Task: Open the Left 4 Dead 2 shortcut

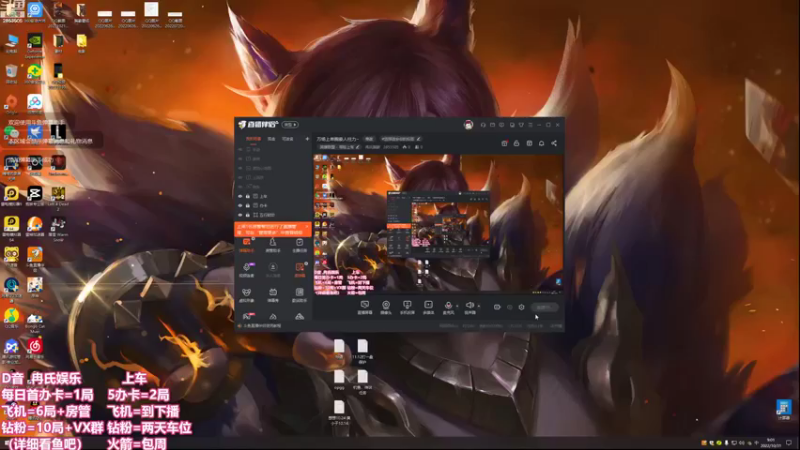Action: coord(58,198)
